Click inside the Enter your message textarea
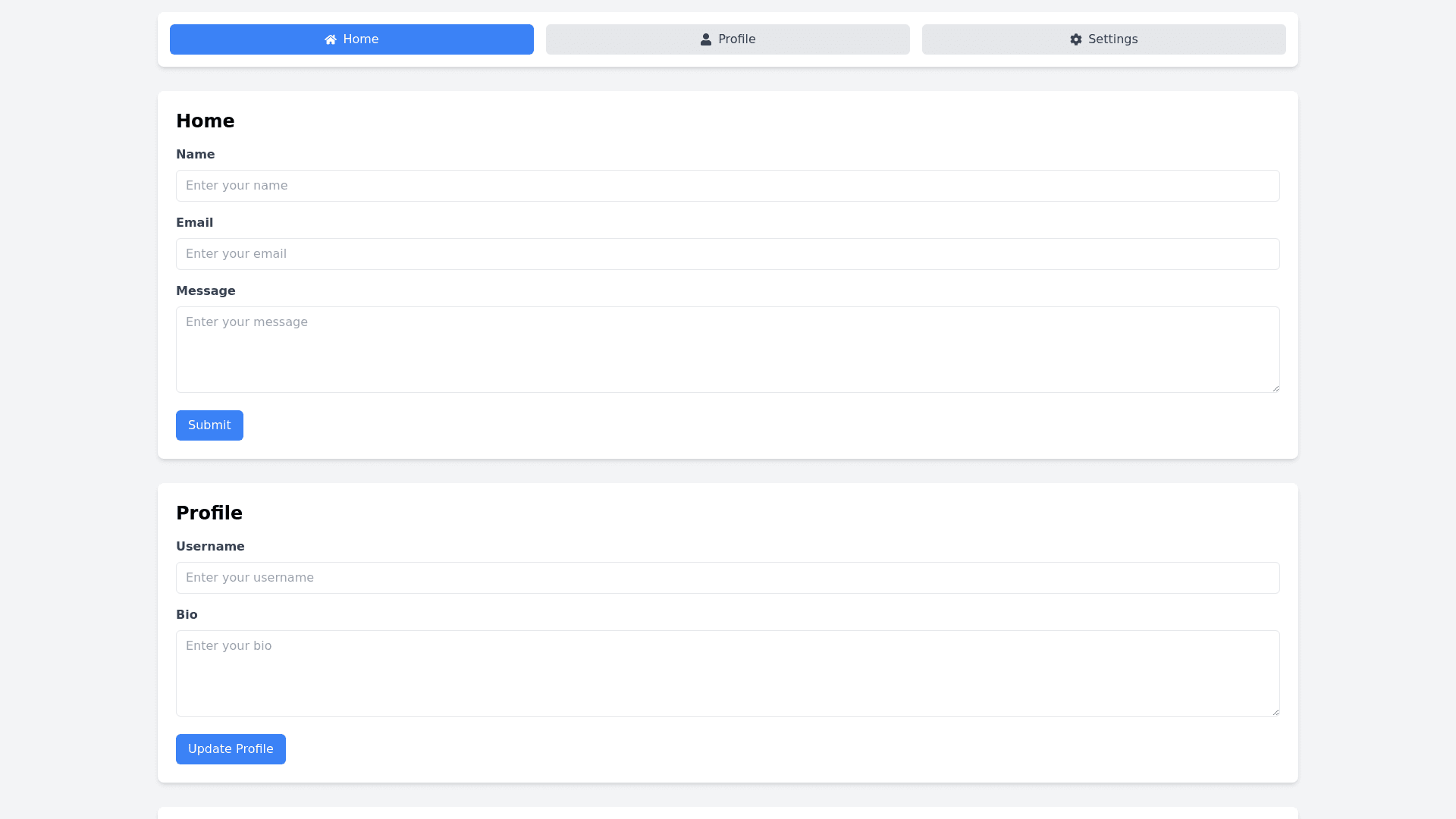The height and width of the screenshot is (819, 1456). pyautogui.click(x=727, y=349)
